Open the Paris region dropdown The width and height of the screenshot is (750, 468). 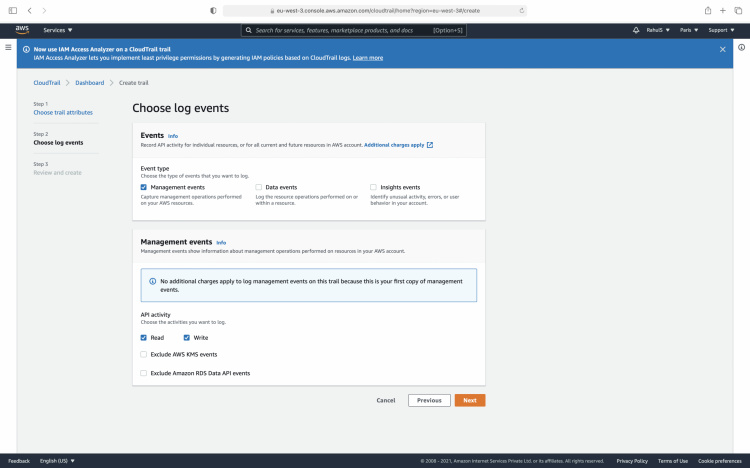coord(689,30)
